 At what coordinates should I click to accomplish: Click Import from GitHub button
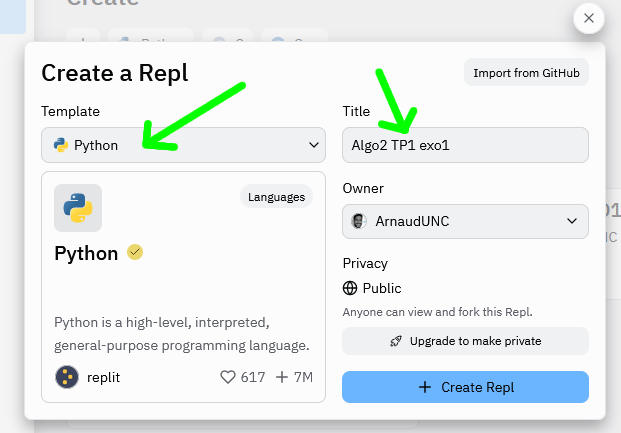[x=526, y=73]
